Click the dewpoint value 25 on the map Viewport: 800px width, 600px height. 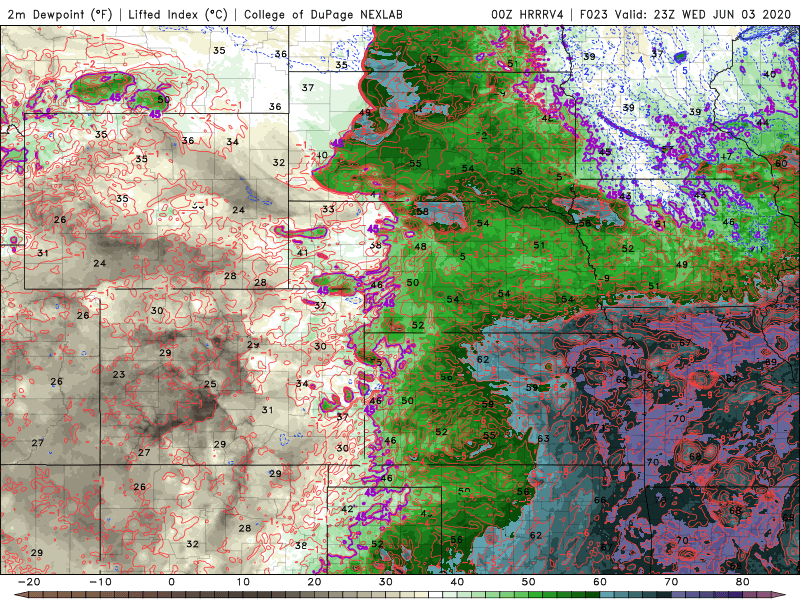[210, 384]
